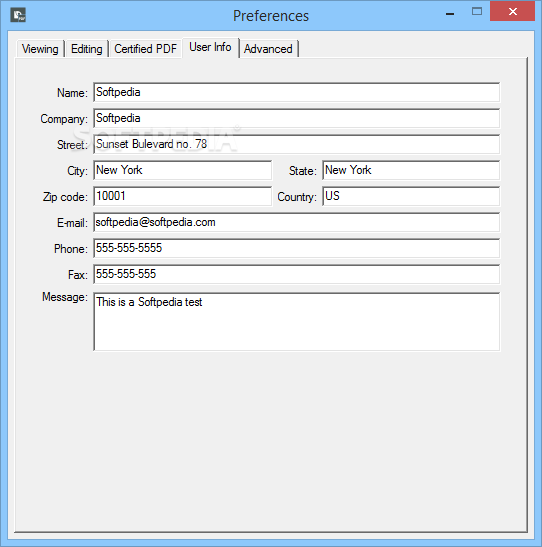Click the 'Name:' label
Image resolution: width=542 pixels, height=547 pixels.
[72, 93]
